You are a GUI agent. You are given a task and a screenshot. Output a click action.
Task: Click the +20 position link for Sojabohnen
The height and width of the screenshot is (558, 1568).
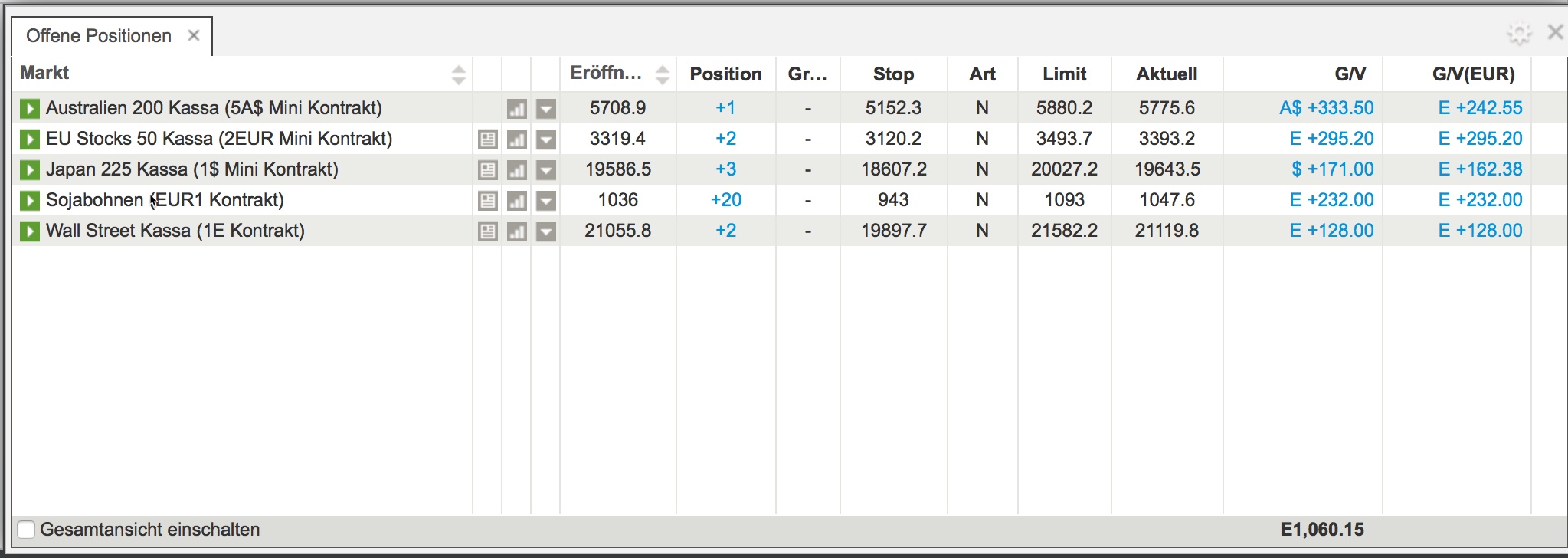[725, 200]
